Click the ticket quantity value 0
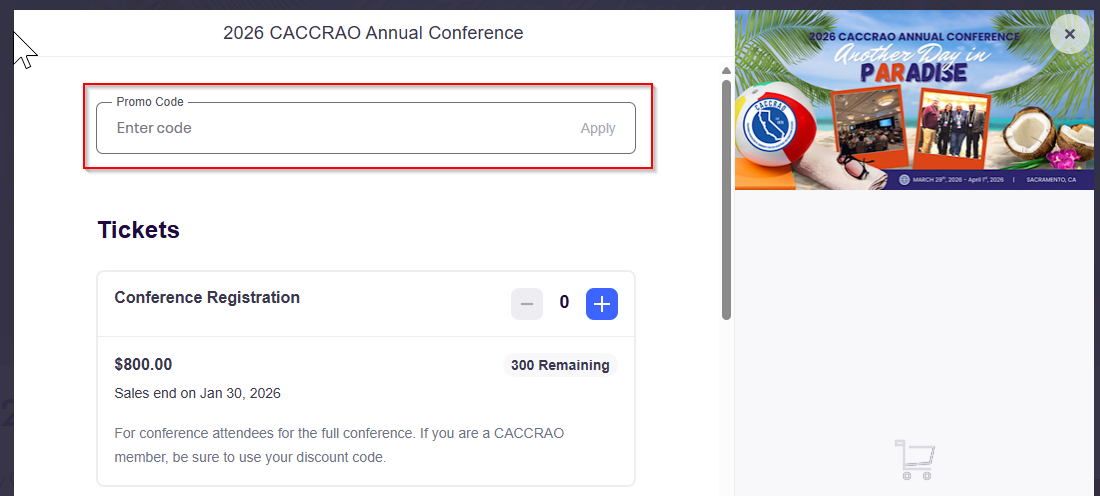 564,303
